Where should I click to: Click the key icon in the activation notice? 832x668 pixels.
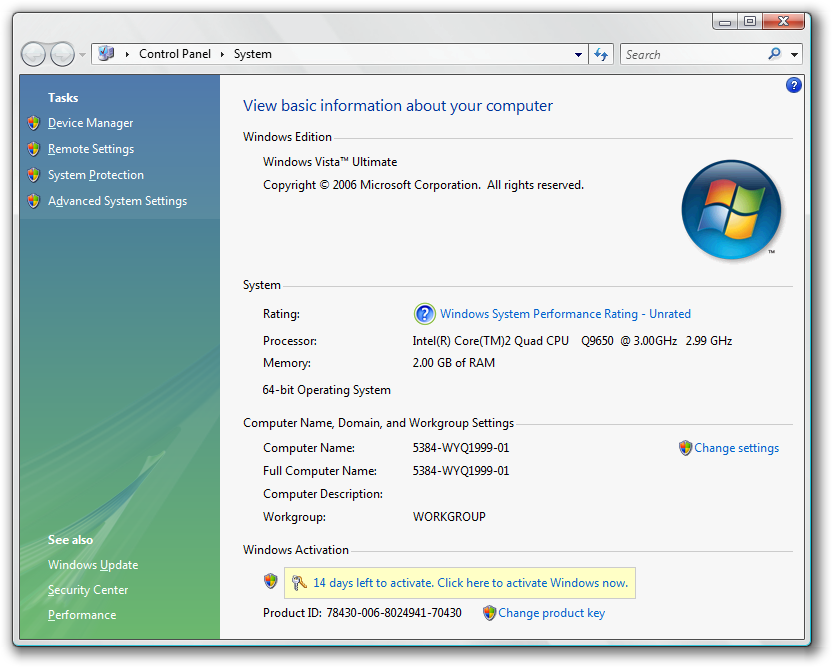tap(298, 582)
